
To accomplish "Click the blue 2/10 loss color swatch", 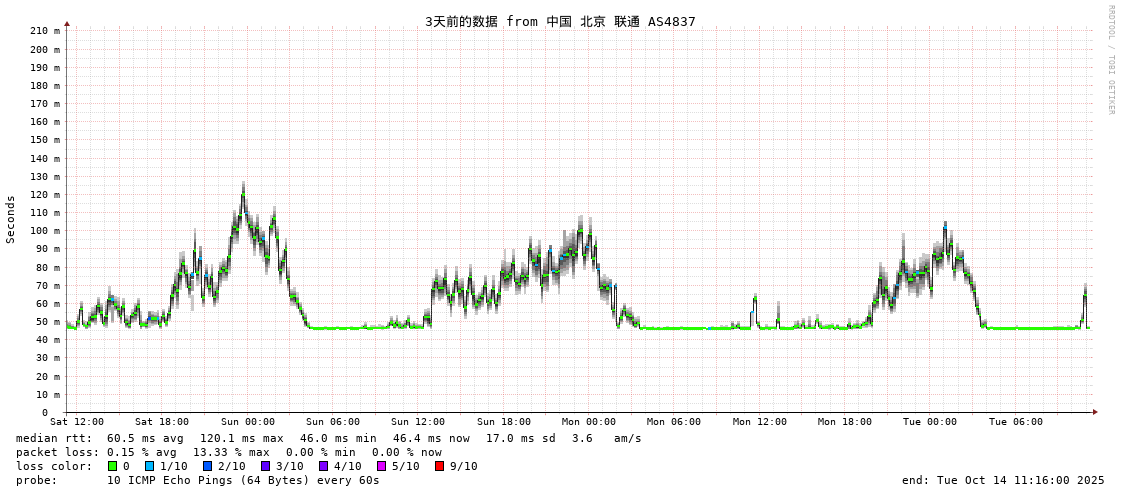I will pos(207,466).
